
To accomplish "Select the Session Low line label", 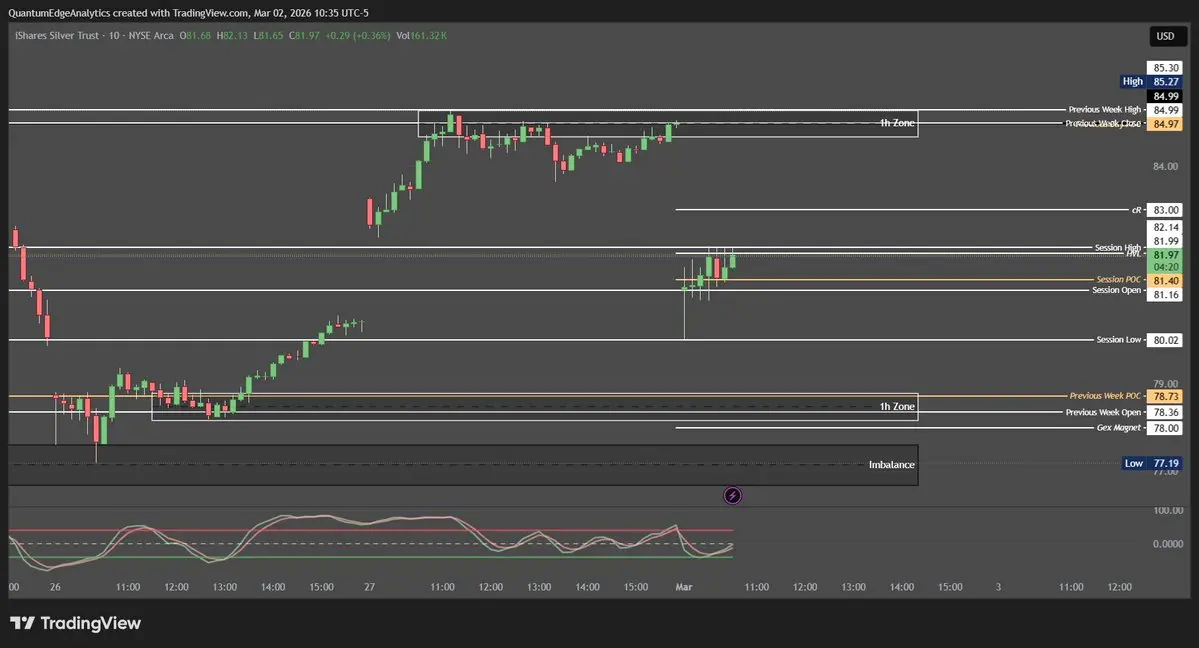I will 1119,340.
